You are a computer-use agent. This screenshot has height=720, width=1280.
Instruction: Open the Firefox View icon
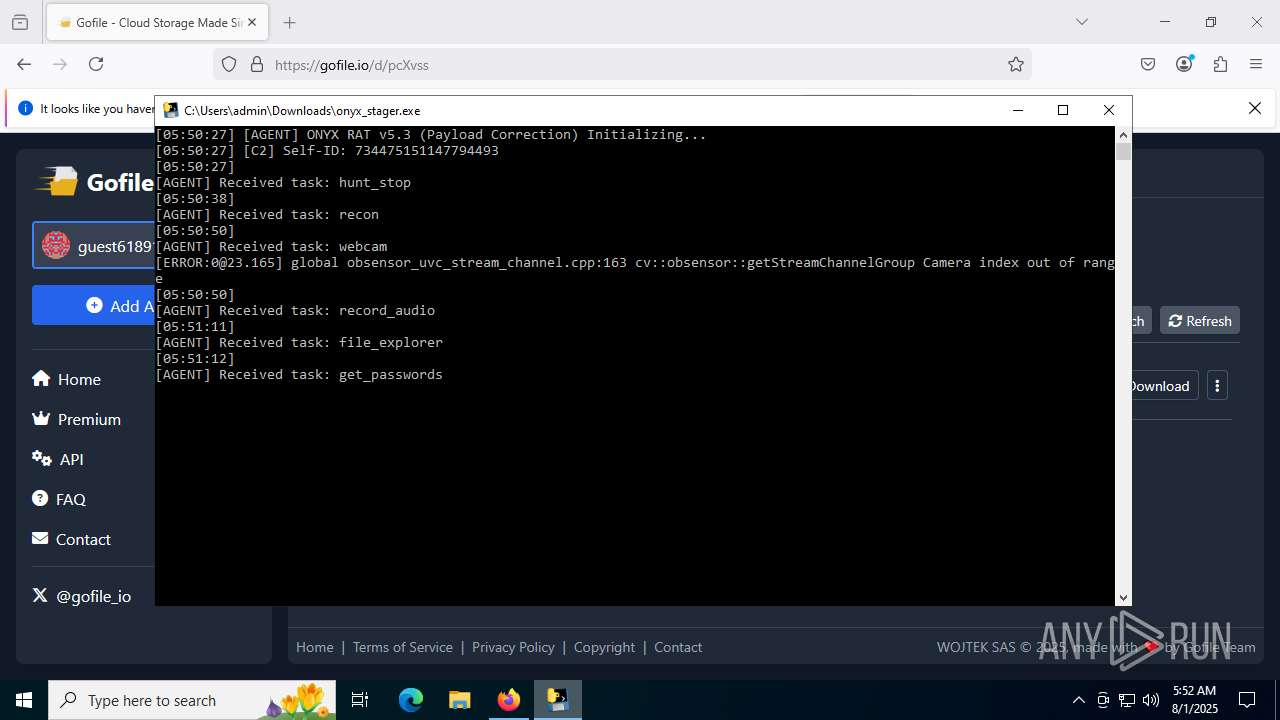click(x=20, y=22)
